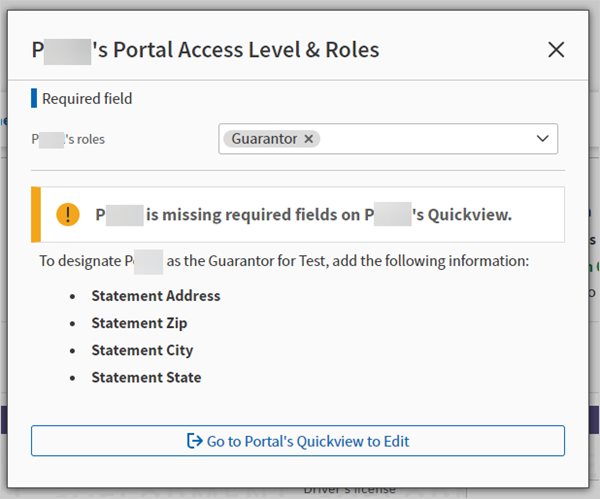The image size is (600, 499).
Task: Click the Statement City list item
Action: pyautogui.click(x=142, y=351)
